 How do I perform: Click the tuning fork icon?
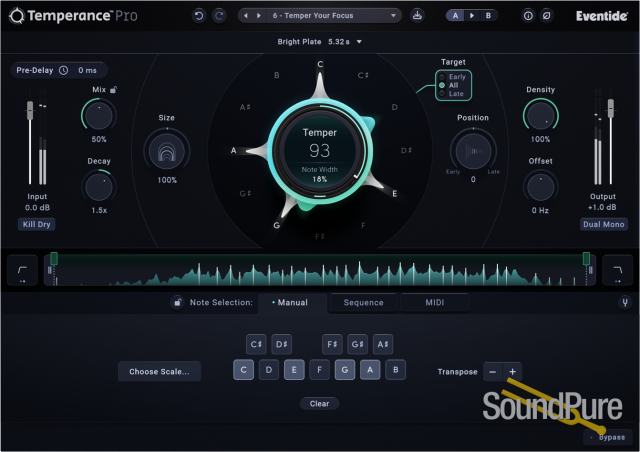coord(625,303)
